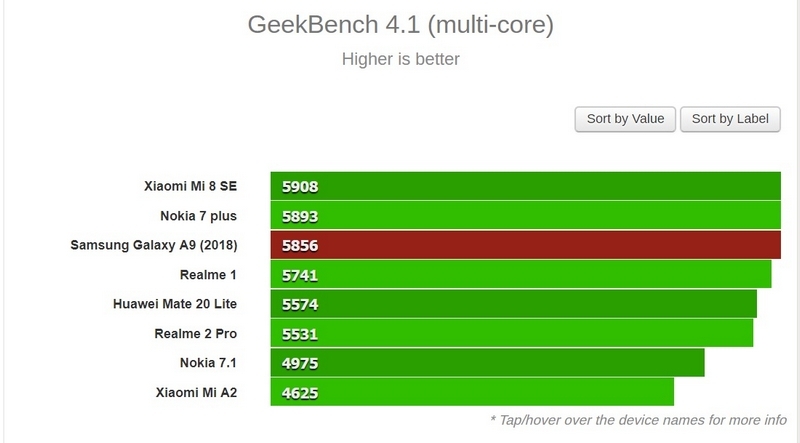Click the Nokia 7.1 device label
The height and width of the screenshot is (443, 800).
coord(208,363)
